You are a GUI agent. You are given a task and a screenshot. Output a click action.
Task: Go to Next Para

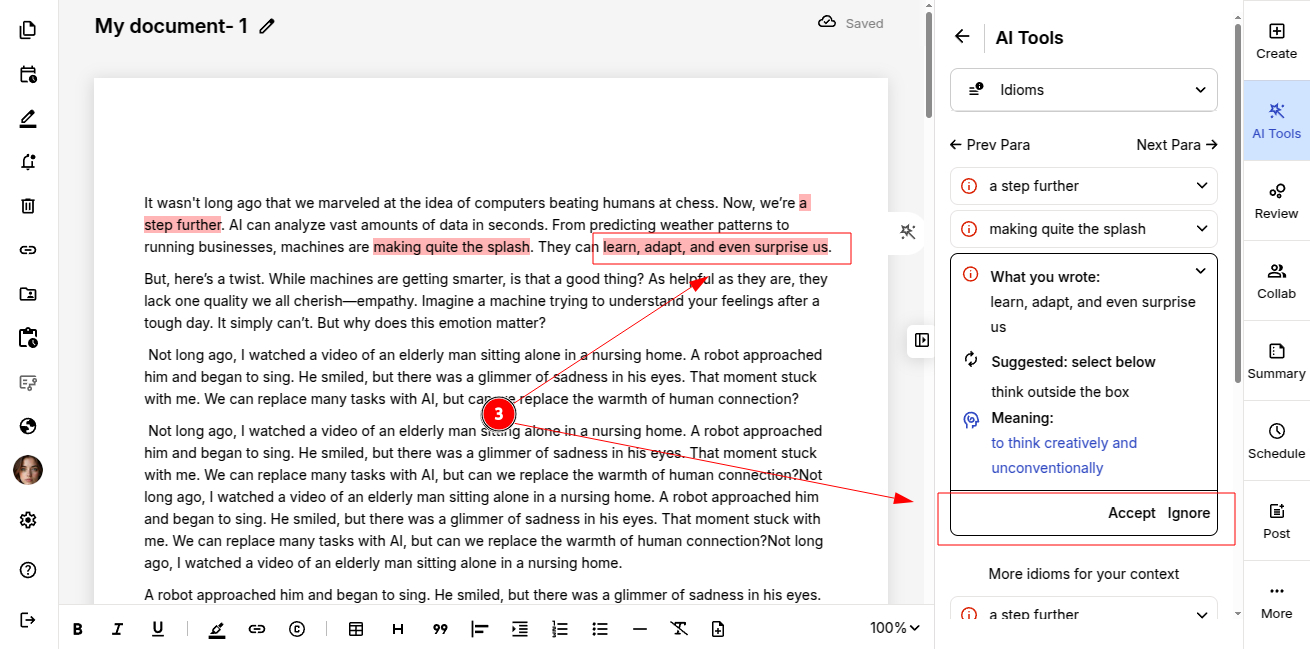tap(1176, 145)
